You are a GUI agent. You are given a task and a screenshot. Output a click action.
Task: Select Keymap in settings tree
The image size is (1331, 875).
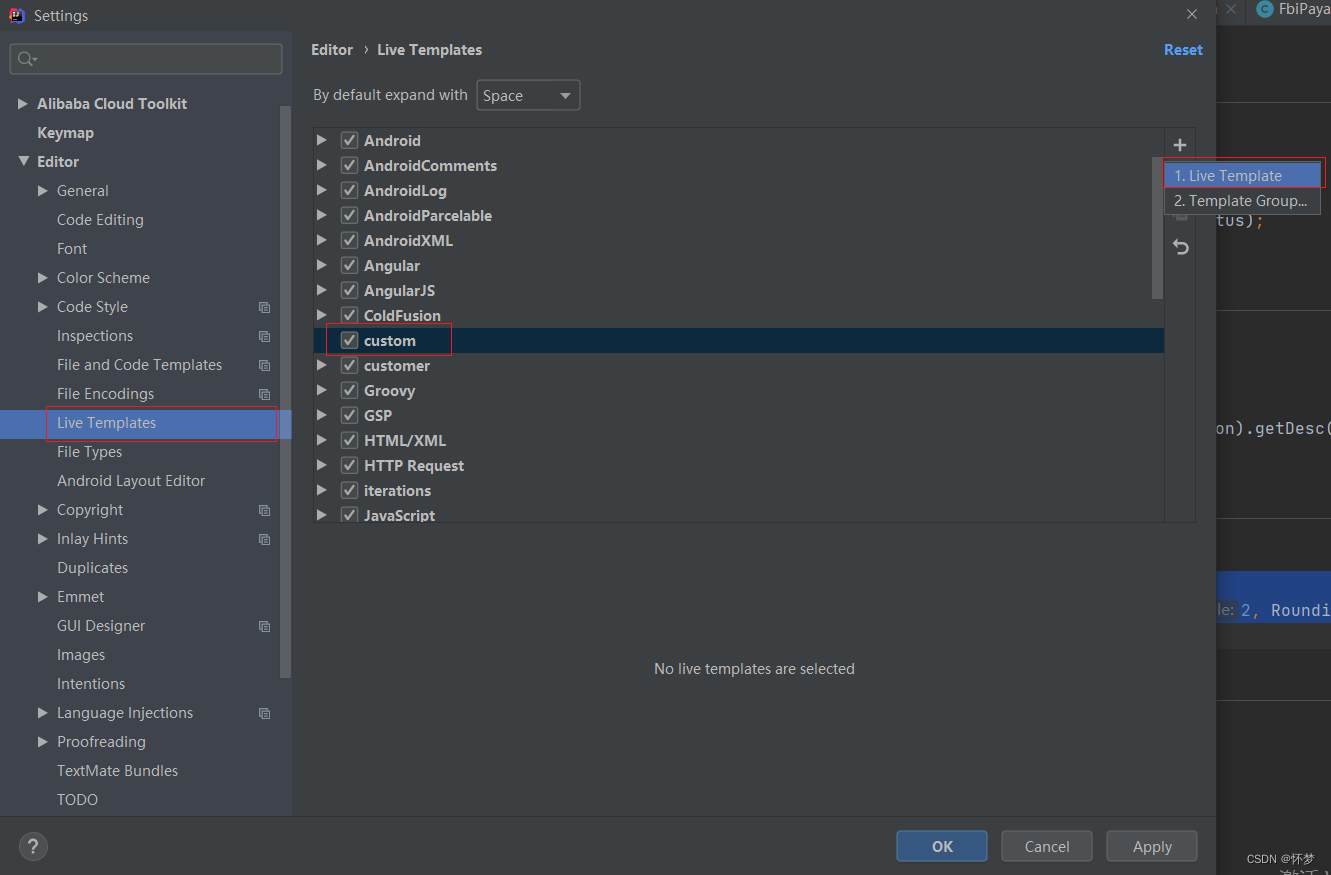tap(65, 132)
